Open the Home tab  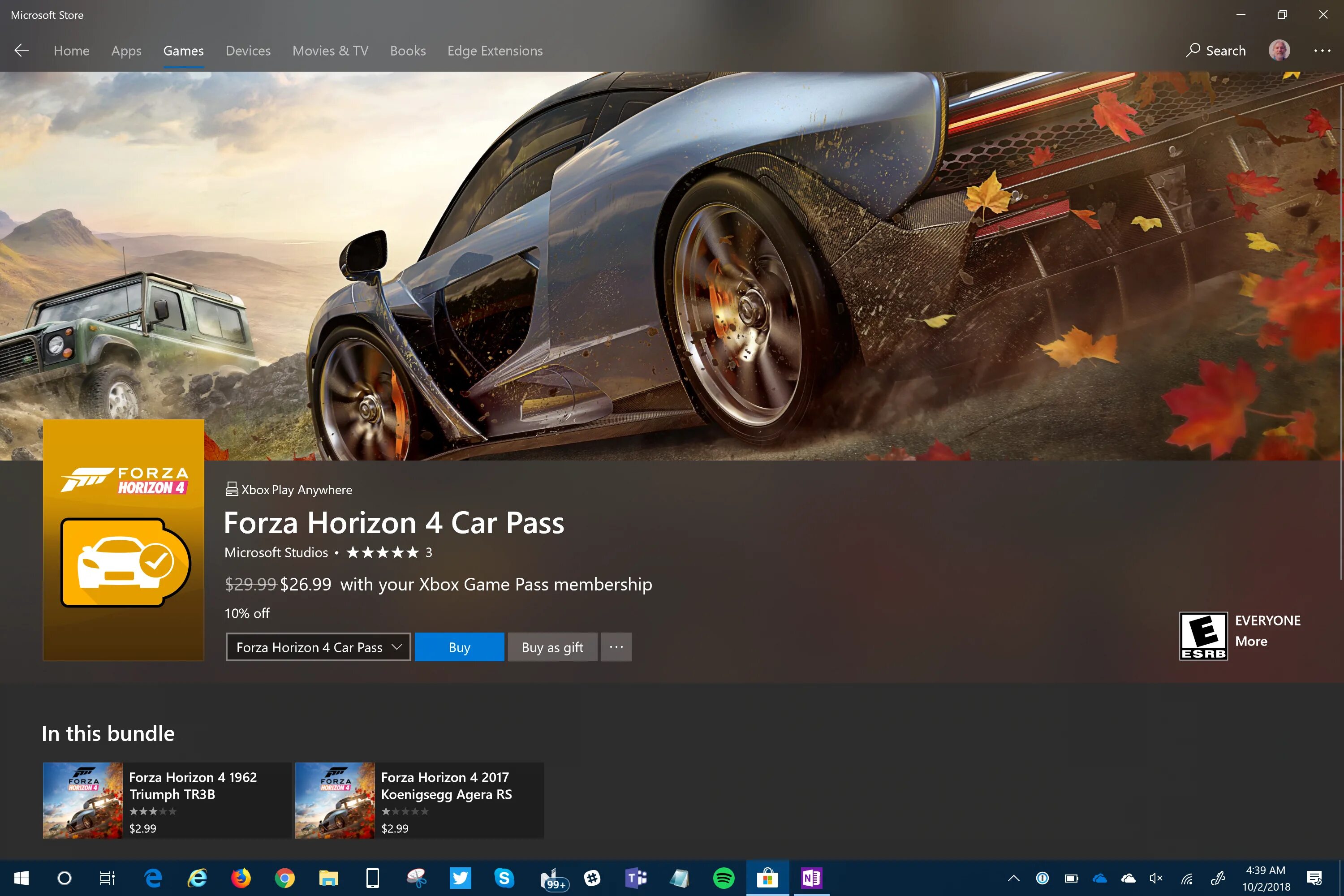pyautogui.click(x=71, y=50)
